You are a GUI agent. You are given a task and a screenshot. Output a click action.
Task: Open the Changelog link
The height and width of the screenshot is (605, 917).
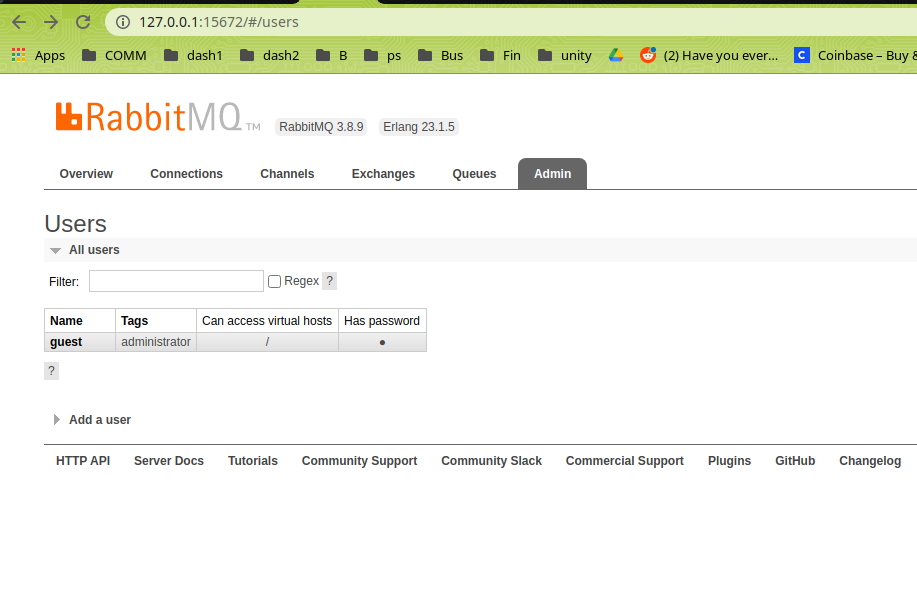point(870,461)
